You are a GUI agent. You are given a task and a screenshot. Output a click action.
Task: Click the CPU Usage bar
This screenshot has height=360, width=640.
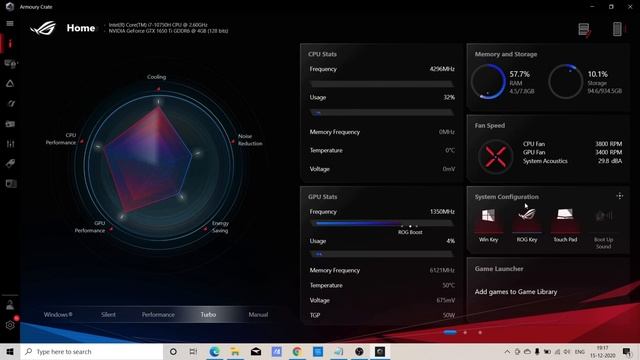coord(381,113)
